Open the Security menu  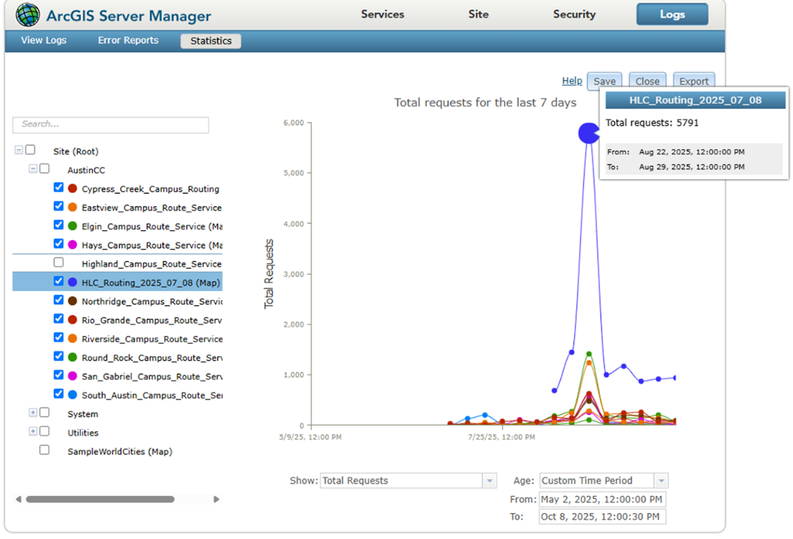point(574,15)
